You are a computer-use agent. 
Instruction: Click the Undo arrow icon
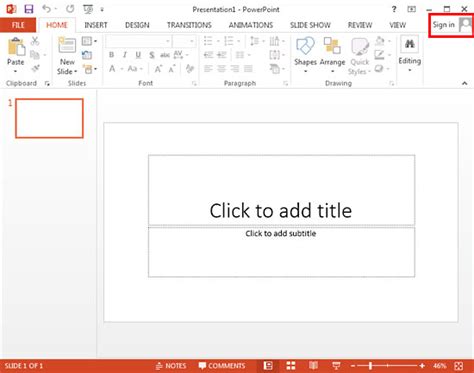pos(46,9)
